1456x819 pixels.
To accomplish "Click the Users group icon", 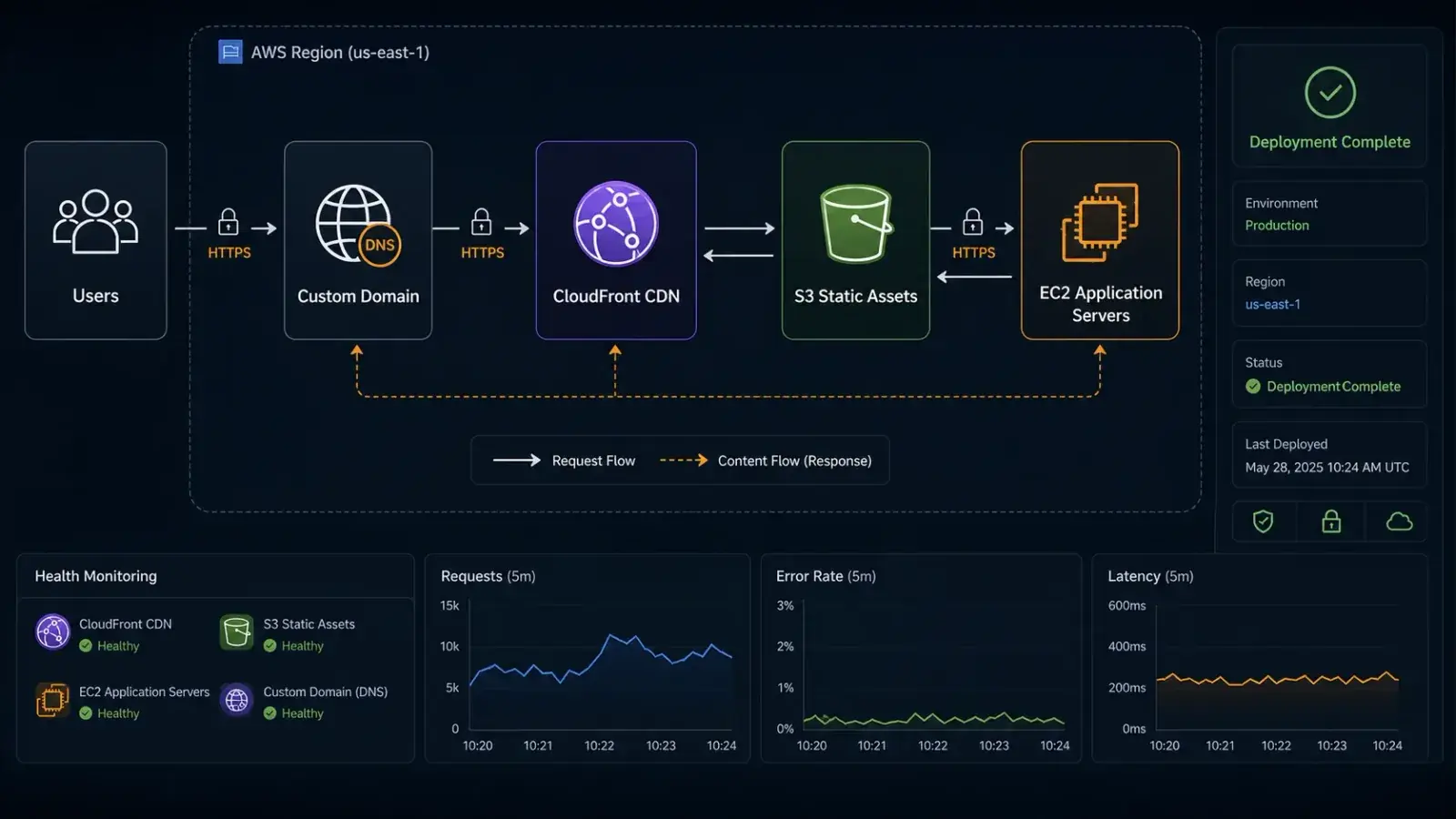I will click(x=96, y=221).
